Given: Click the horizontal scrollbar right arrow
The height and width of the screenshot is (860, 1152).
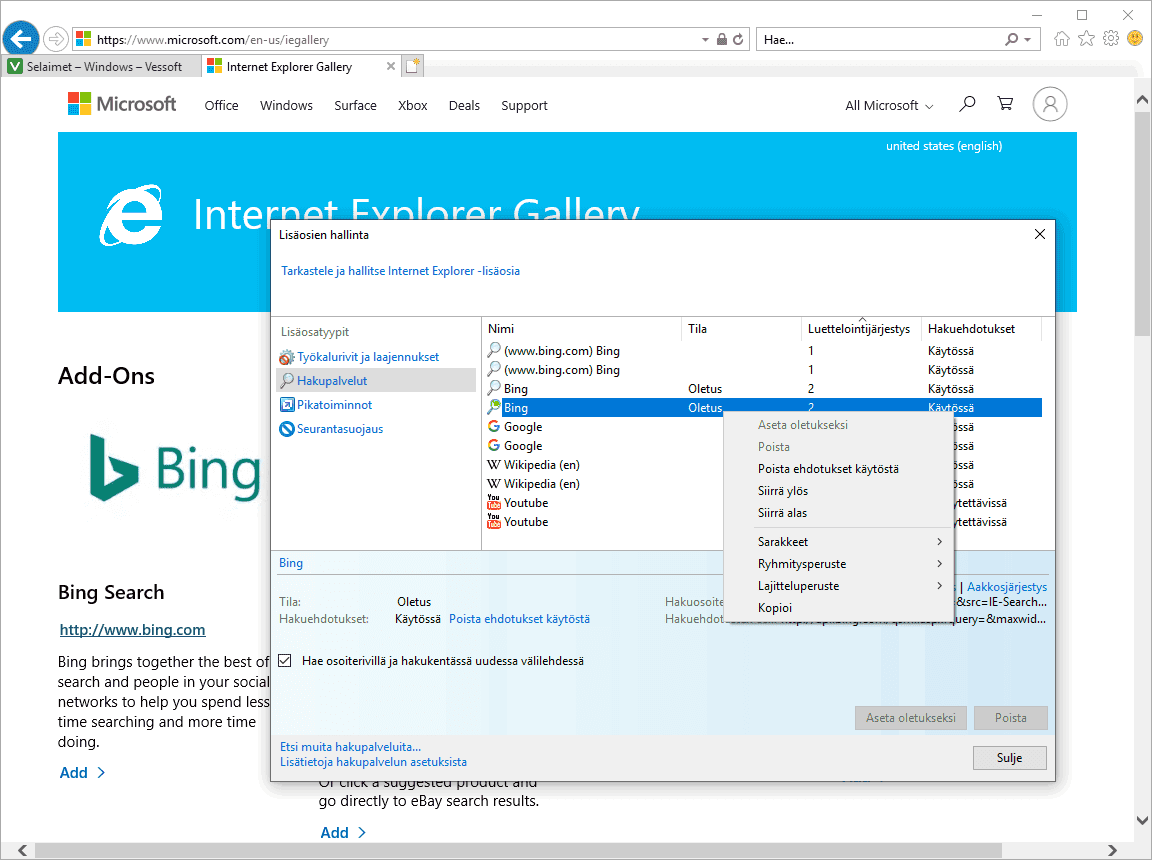Looking at the screenshot, I should [1112, 850].
